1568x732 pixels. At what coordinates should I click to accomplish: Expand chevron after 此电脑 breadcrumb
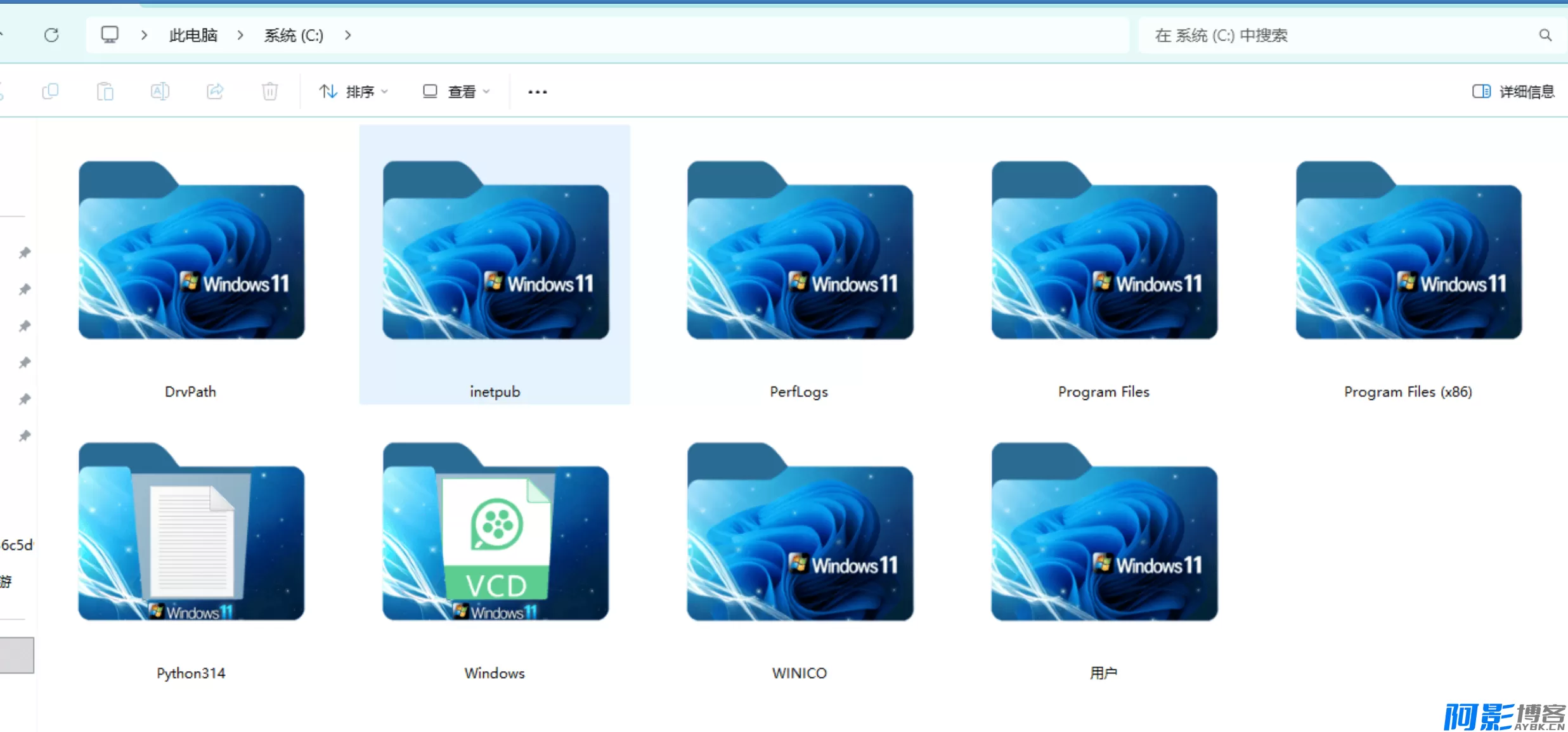(240, 35)
